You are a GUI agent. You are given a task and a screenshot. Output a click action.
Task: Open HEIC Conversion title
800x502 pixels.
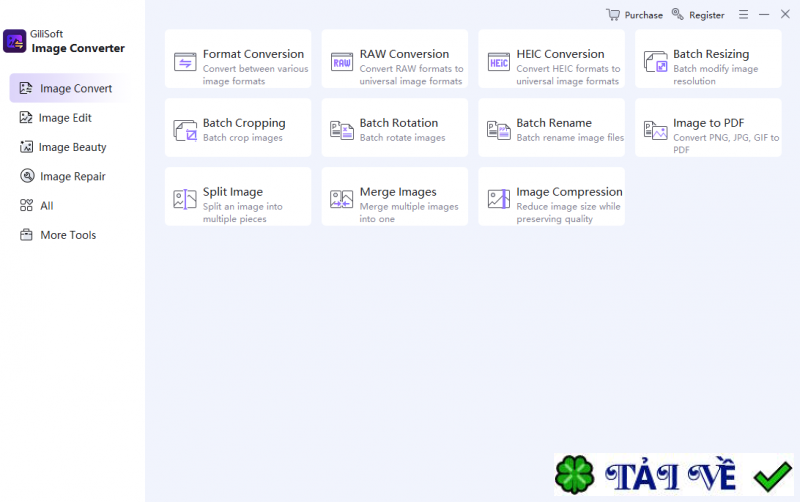click(x=560, y=54)
